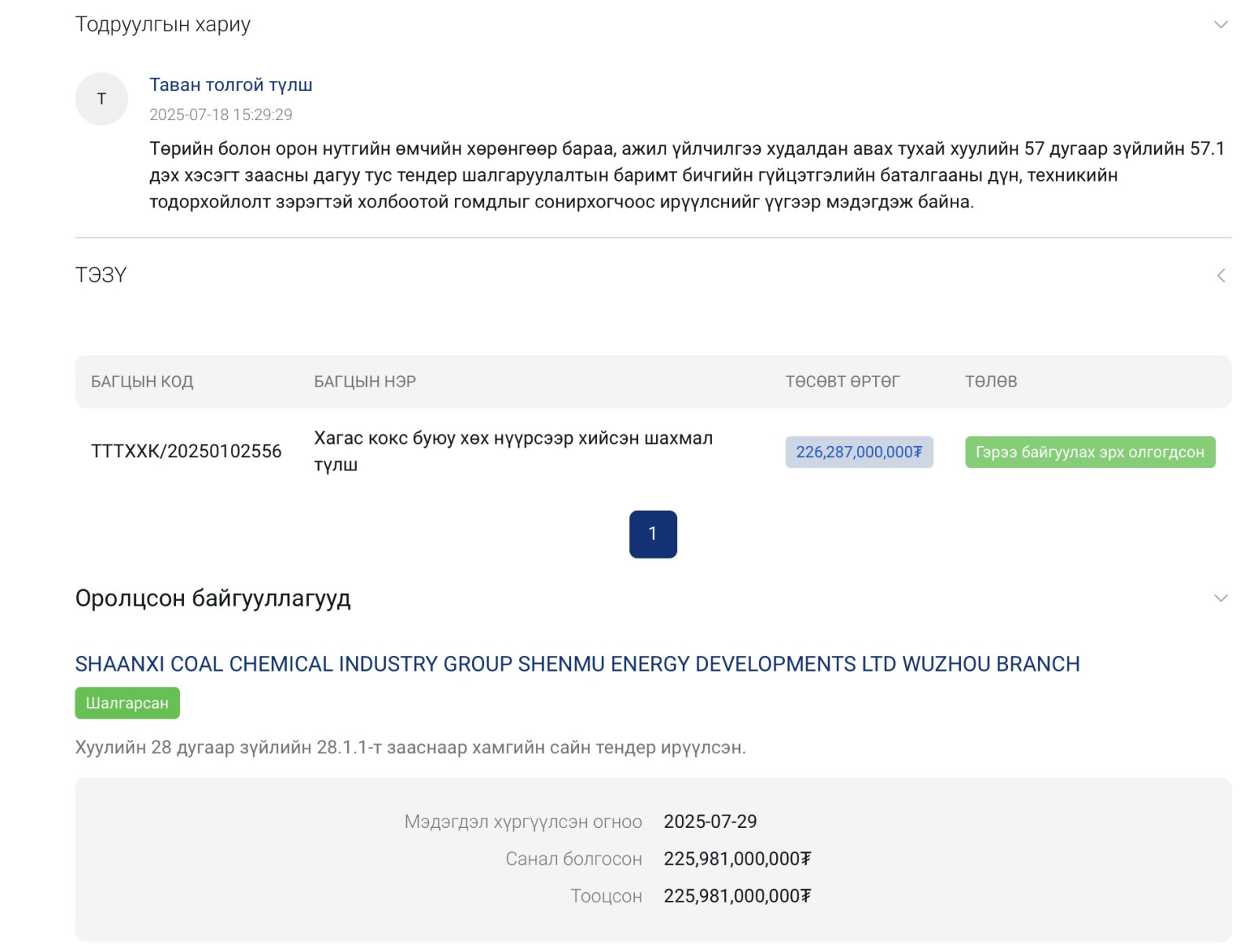Click package name Хагас кокс буюу хөх нүүрсээр
The height and width of the screenshot is (952, 1257).
coord(513,452)
